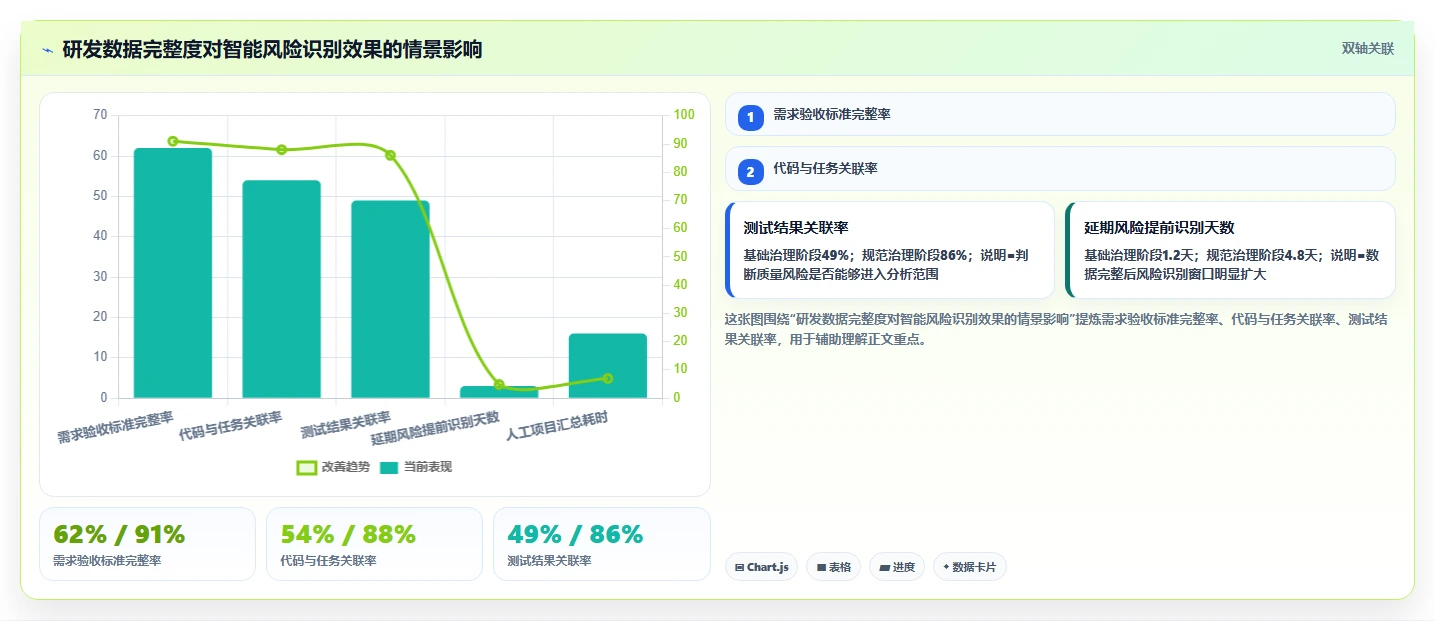Image resolution: width=1435 pixels, height=621 pixels.
Task: Click trend line point above 代码与任务关联率 bar
Action: click(x=281, y=150)
